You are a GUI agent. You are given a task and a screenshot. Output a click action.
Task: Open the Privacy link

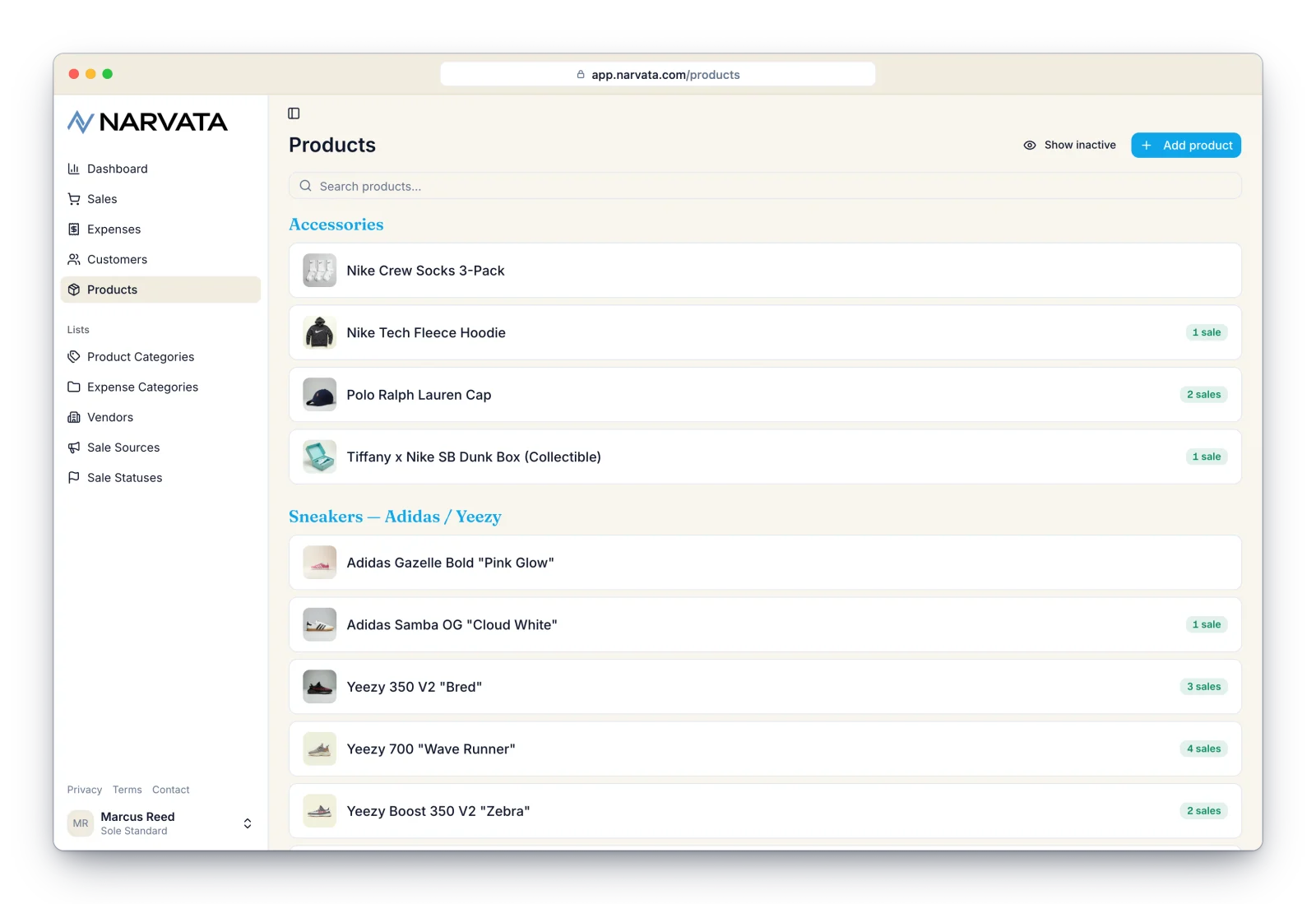click(x=85, y=790)
